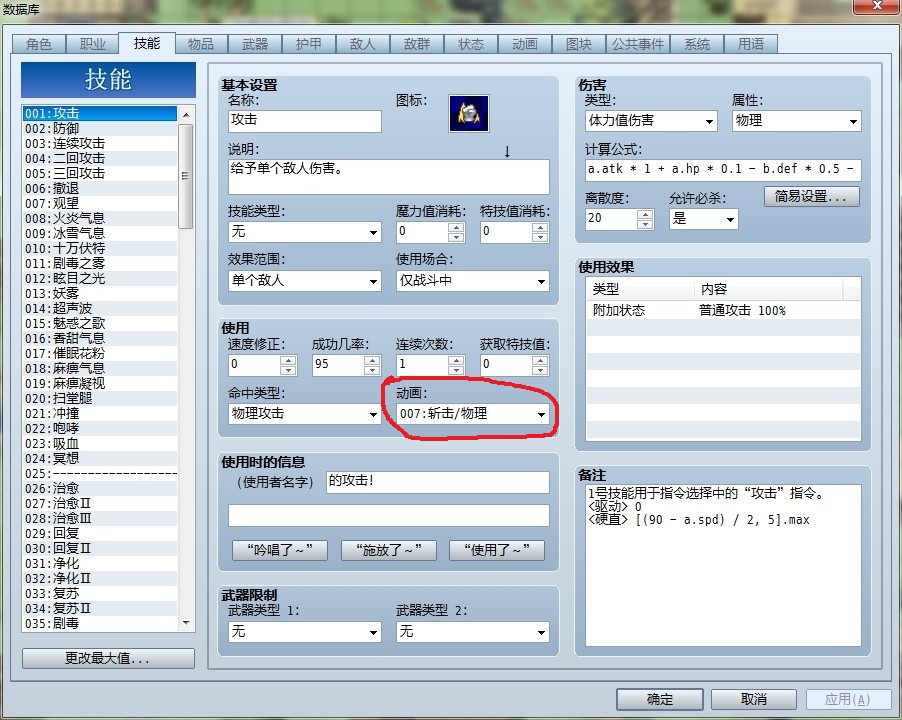Screen dimensions: 902x720
Task: Click the skill icon image box
Action: click(469, 113)
